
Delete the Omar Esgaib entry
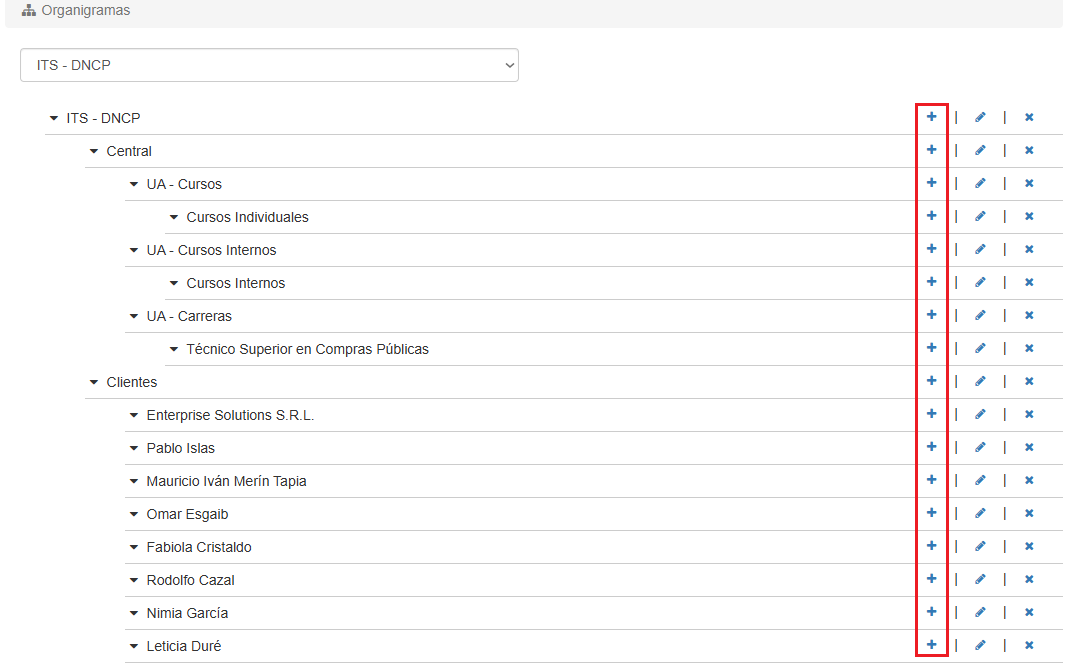tap(1028, 513)
